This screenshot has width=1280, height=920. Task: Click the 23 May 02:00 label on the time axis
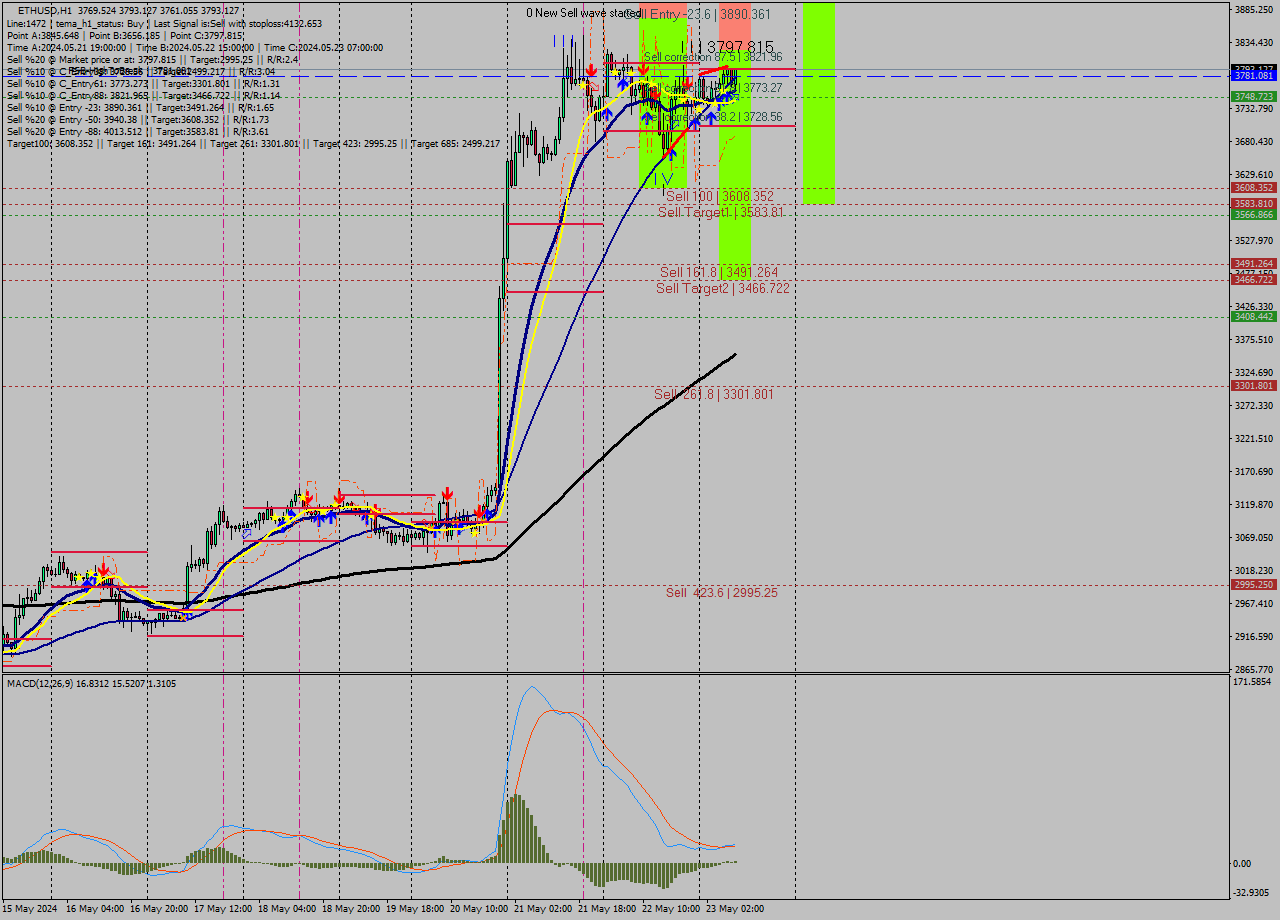click(733, 909)
